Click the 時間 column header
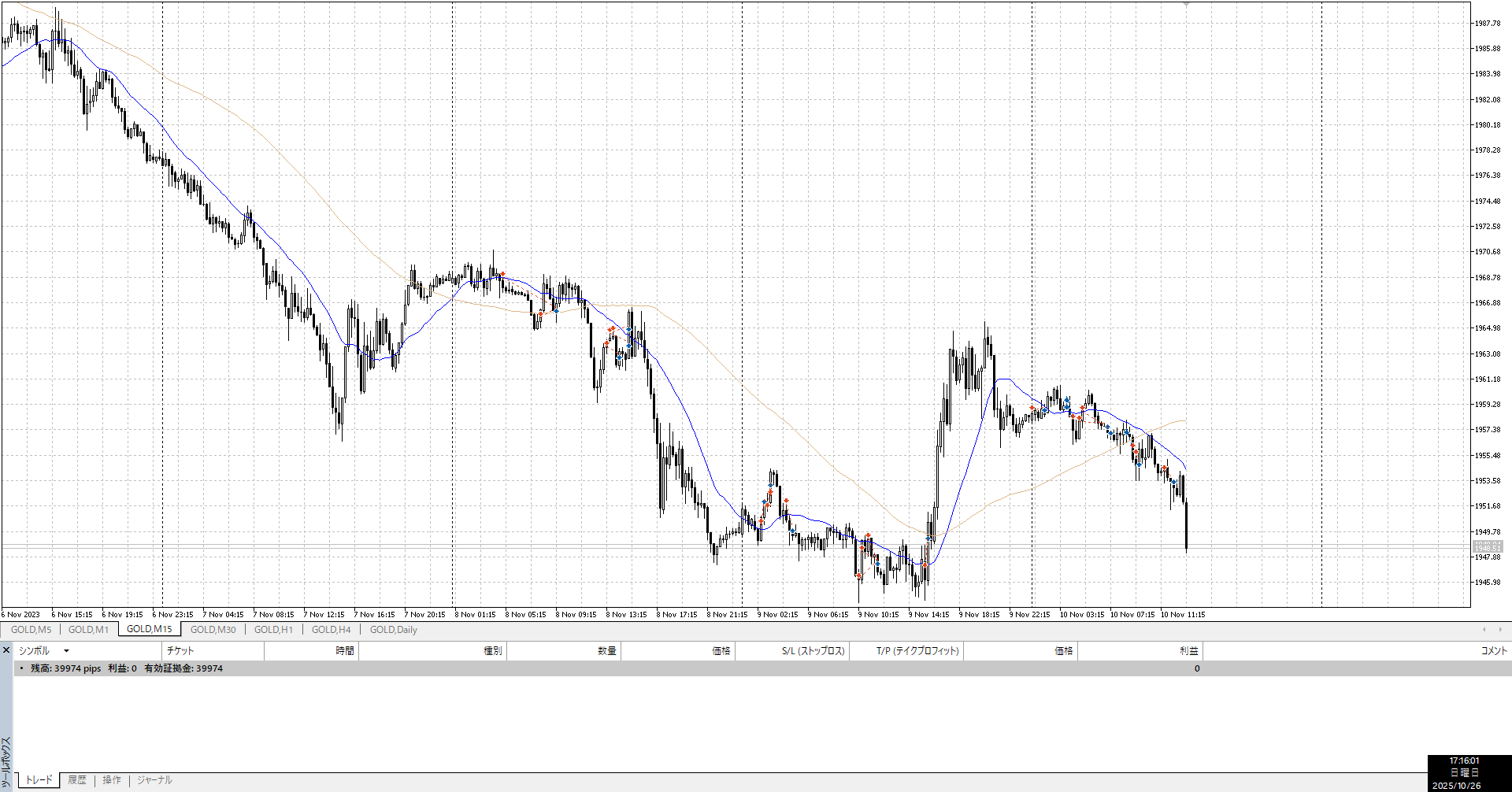The width and height of the screenshot is (1512, 792). (344, 650)
